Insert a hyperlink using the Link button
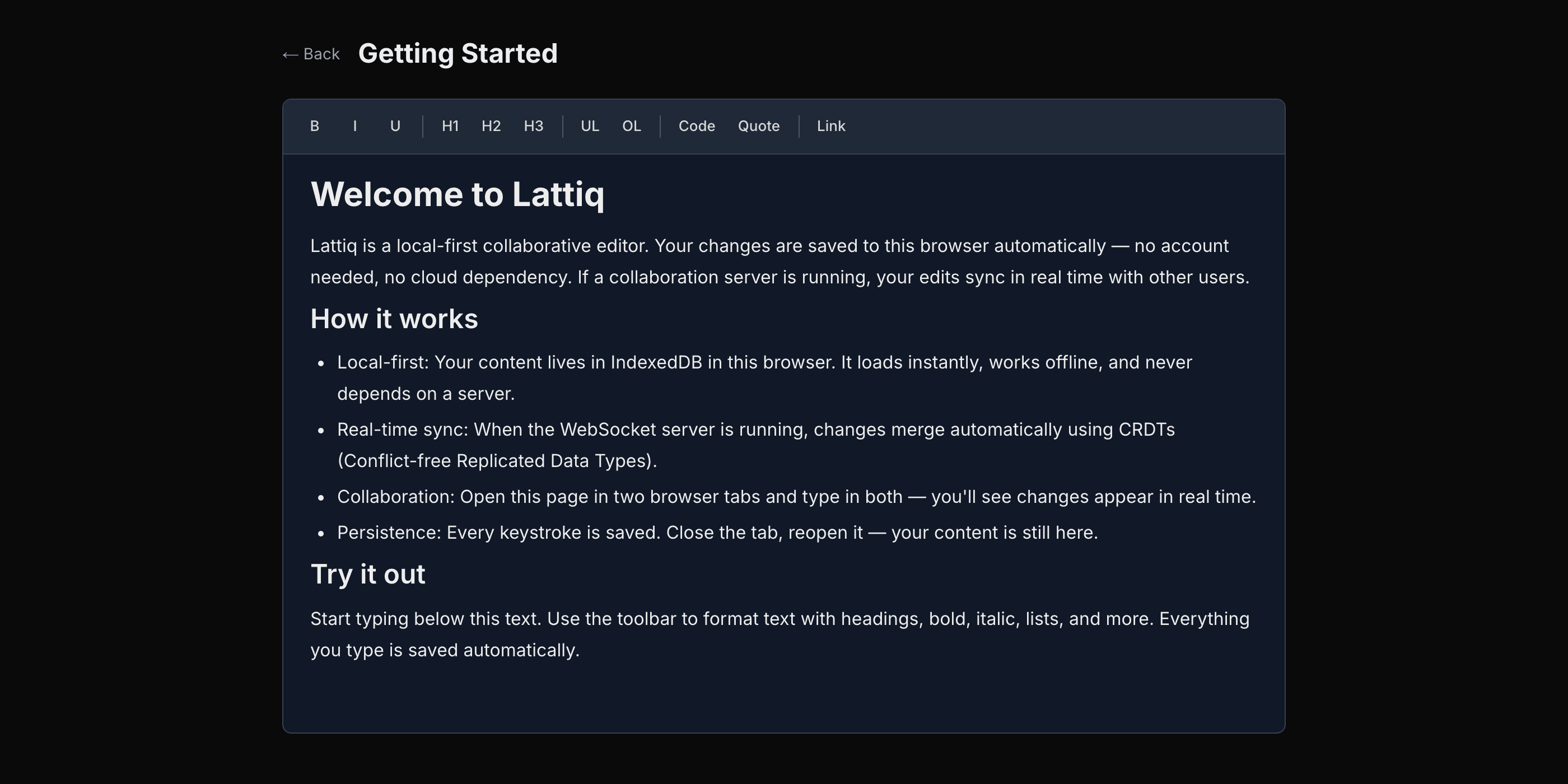 831,126
